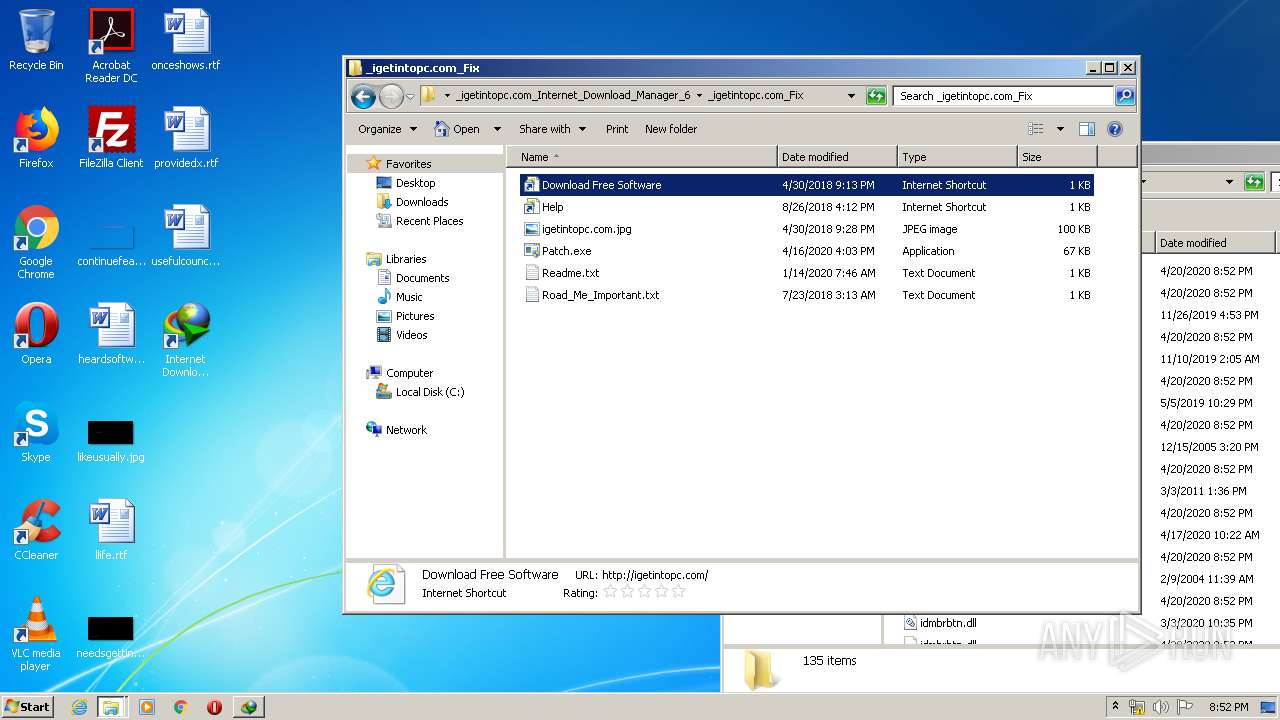This screenshot has width=1280, height=720.
Task: Open Internet Explorer from the taskbar
Action: point(79,707)
